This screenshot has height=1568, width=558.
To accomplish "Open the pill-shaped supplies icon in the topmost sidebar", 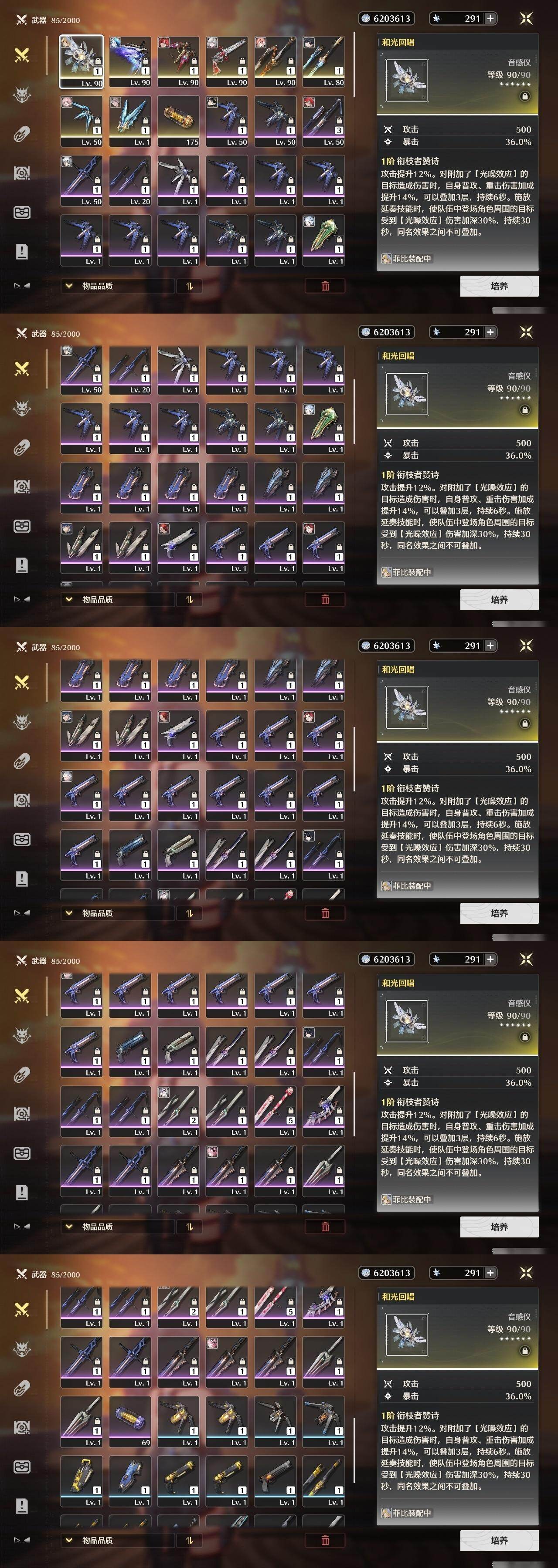I will 22,134.
